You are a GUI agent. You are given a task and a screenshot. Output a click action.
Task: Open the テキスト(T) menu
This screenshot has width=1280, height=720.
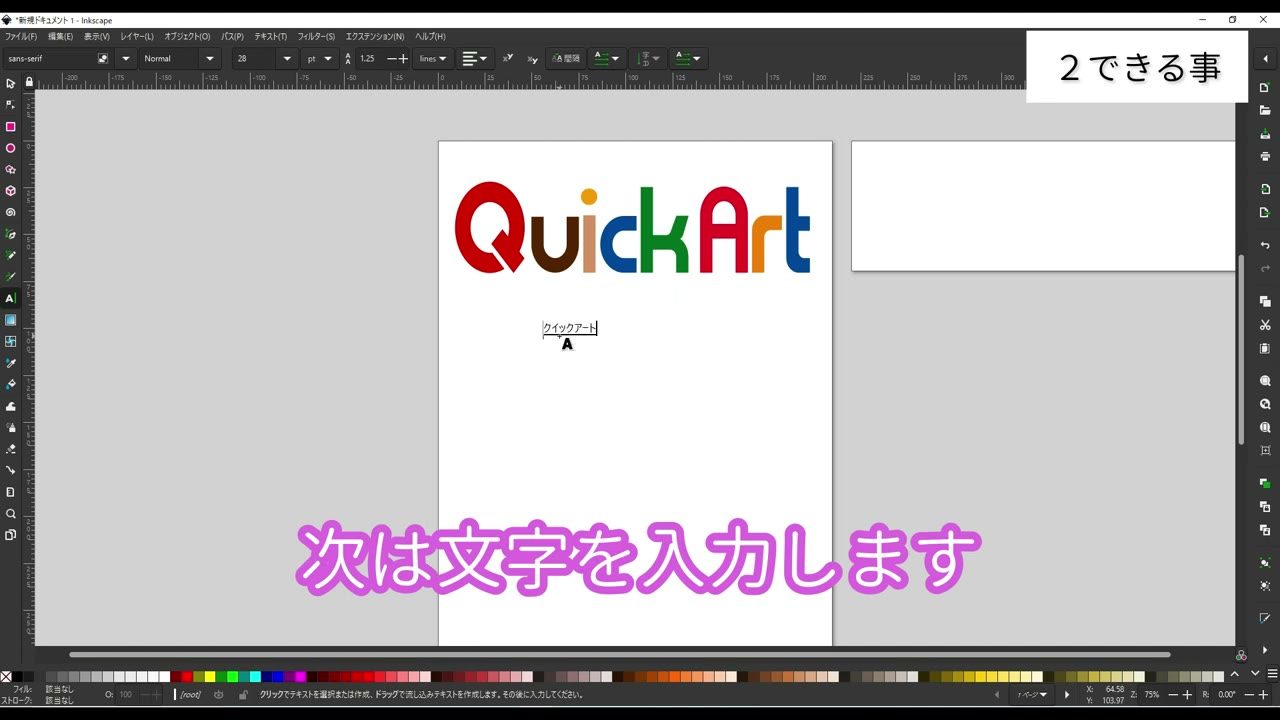point(270,36)
